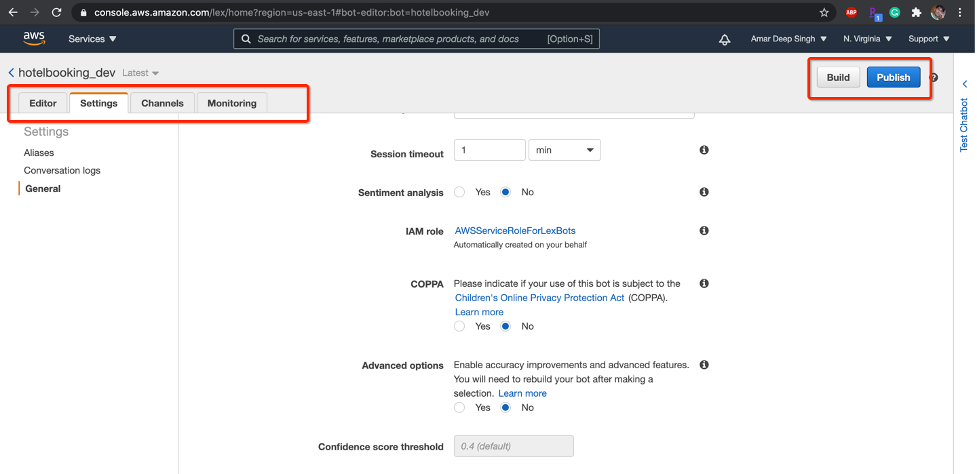Viewport: 977px width, 474px height.
Task: Click the help question mark icon
Action: pyautogui.click(x=933, y=78)
